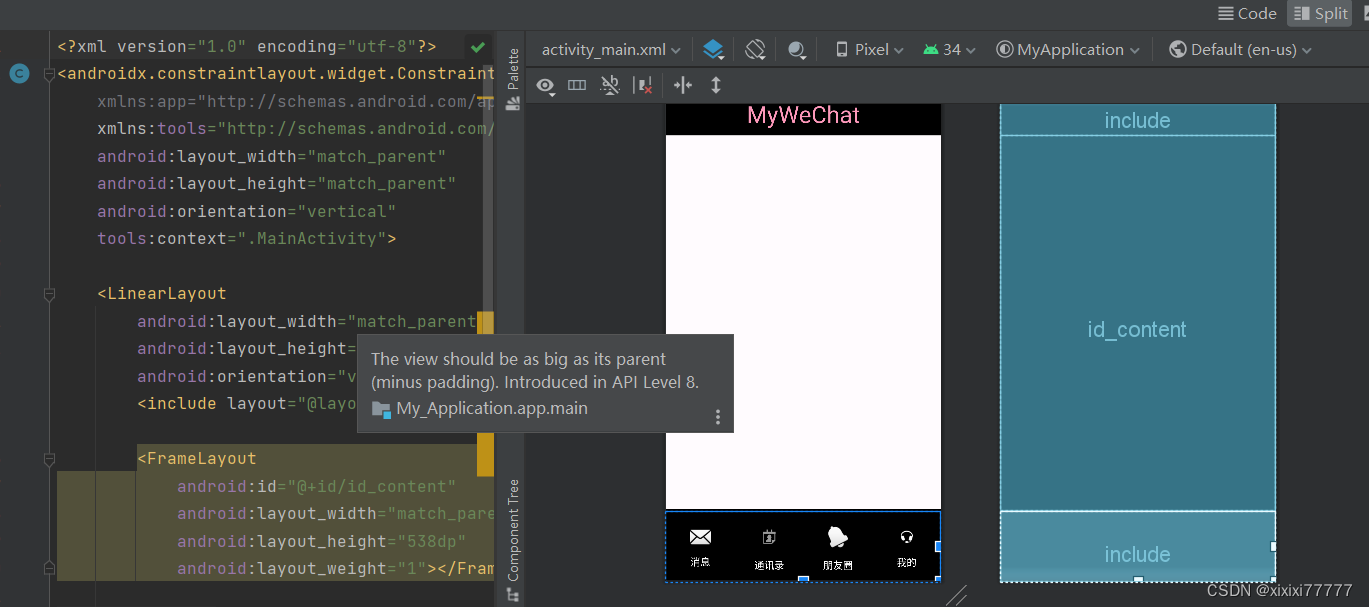This screenshot has width=1369, height=607.
Task: Switch to Code view mode
Action: (1247, 13)
